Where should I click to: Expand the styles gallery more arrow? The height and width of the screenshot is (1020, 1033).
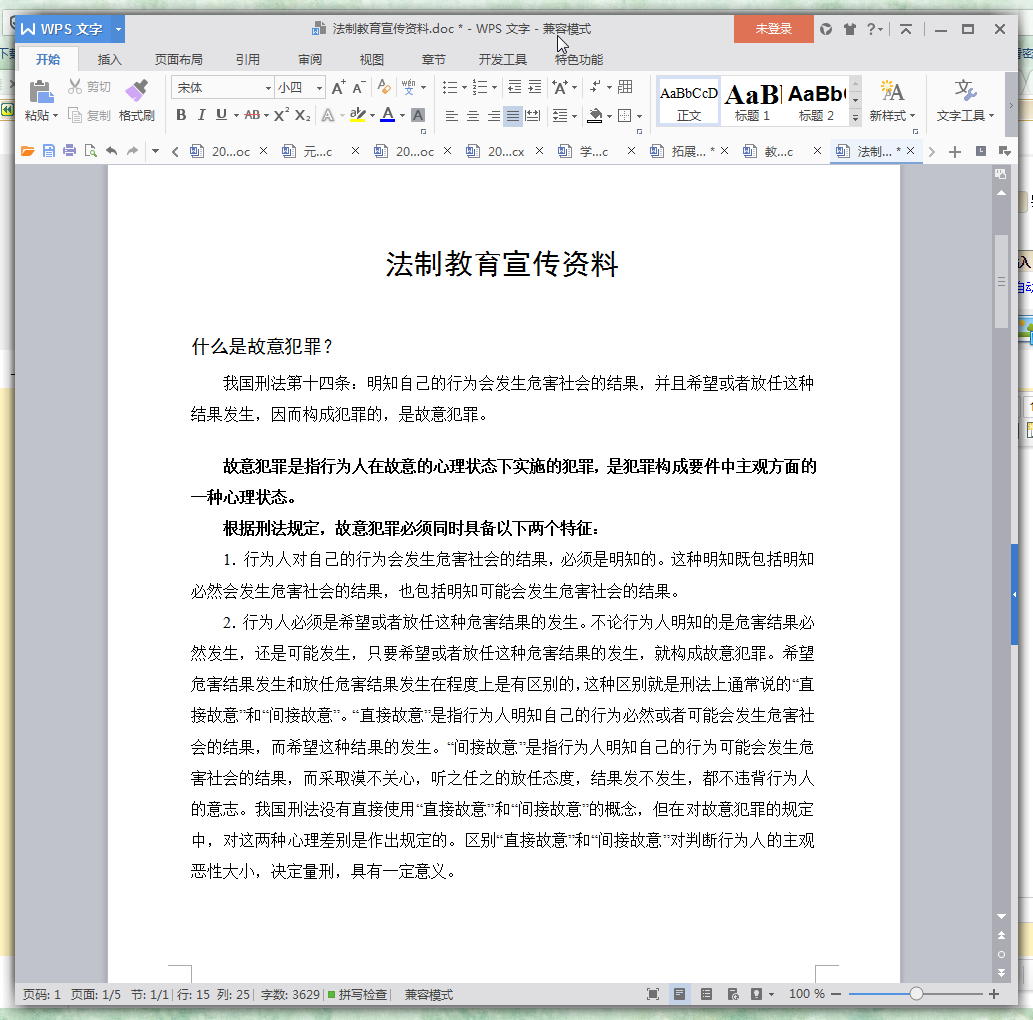pos(855,118)
